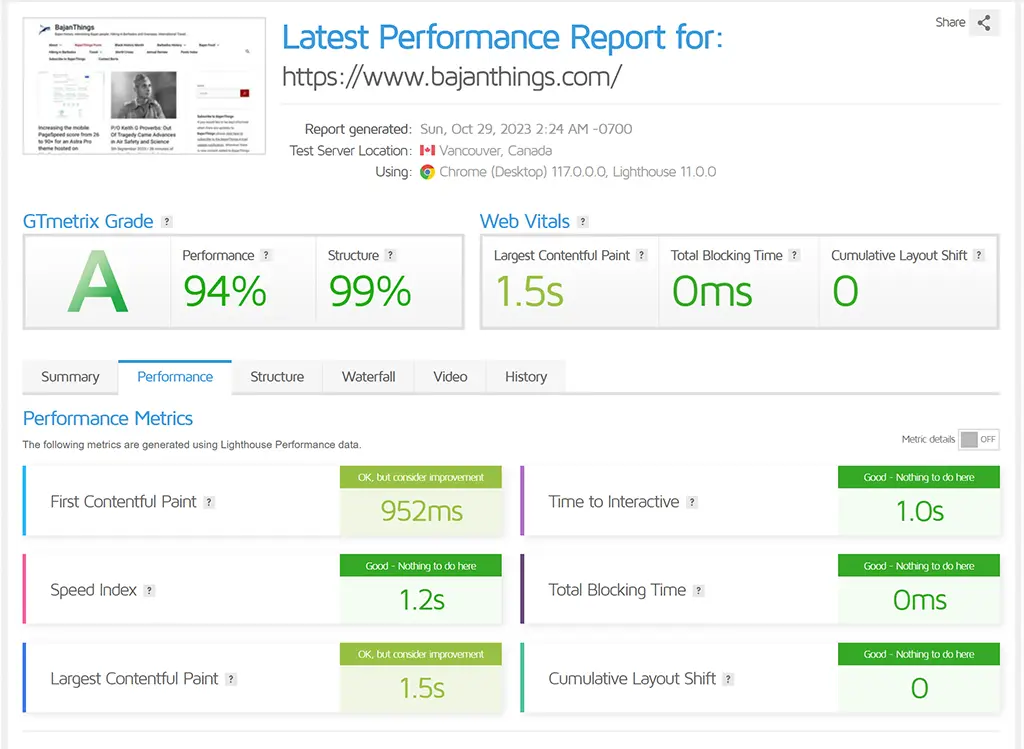Click help icon for Largest Contentful Paint vital
Viewport: 1024px width, 749px height.
641,255
